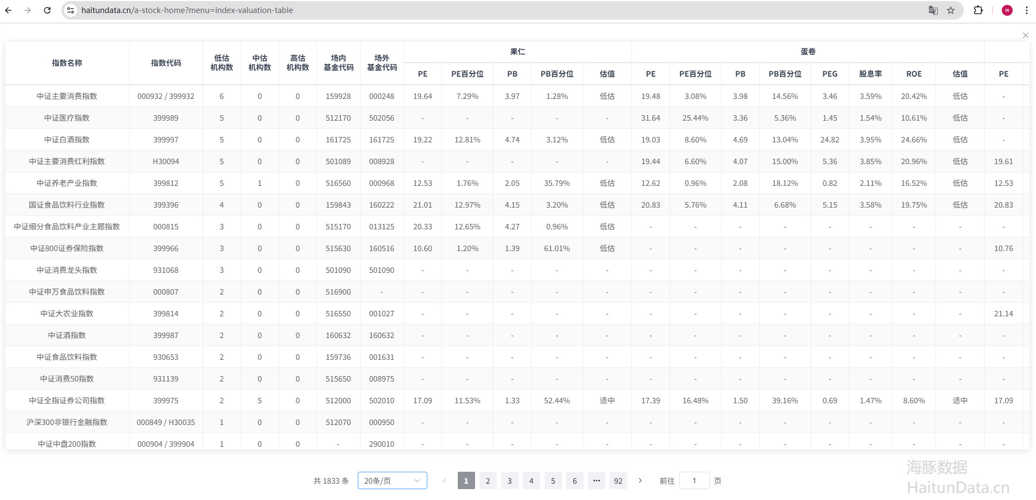
Task: Click the 果仁 group header
Action: coord(517,52)
